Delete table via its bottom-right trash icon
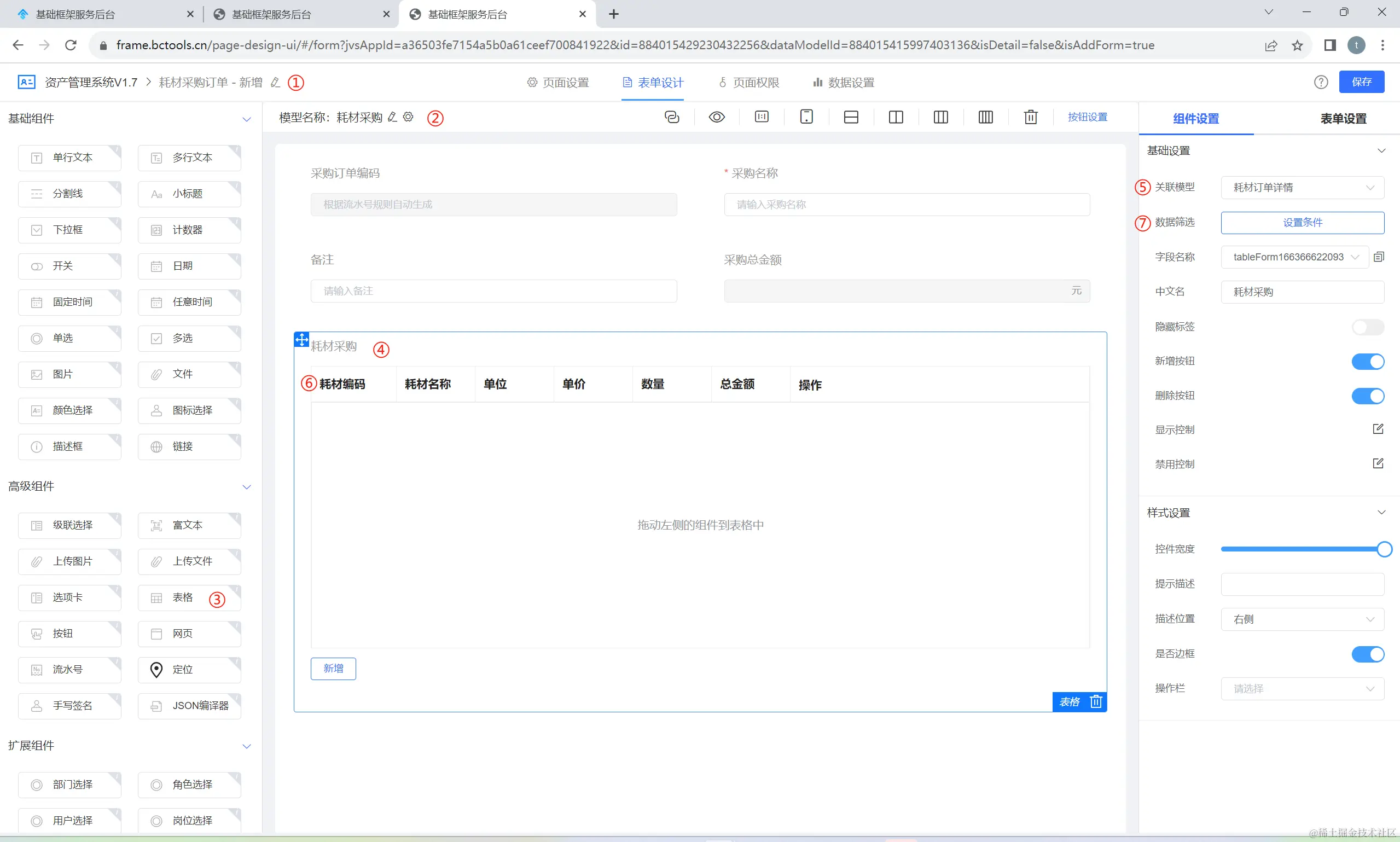This screenshot has height=842, width=1400. [1096, 702]
